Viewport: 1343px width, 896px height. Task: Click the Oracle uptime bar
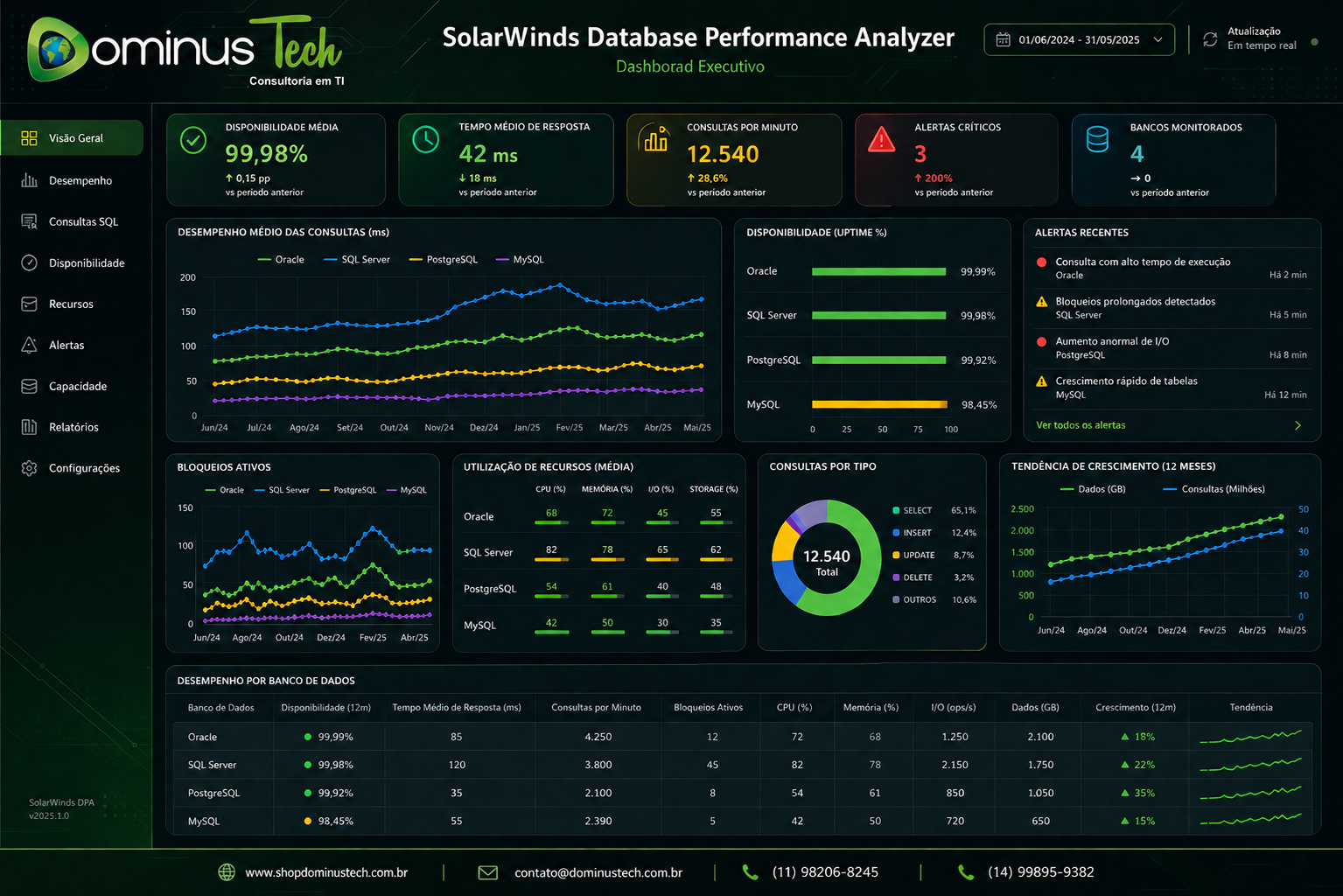coord(879,271)
